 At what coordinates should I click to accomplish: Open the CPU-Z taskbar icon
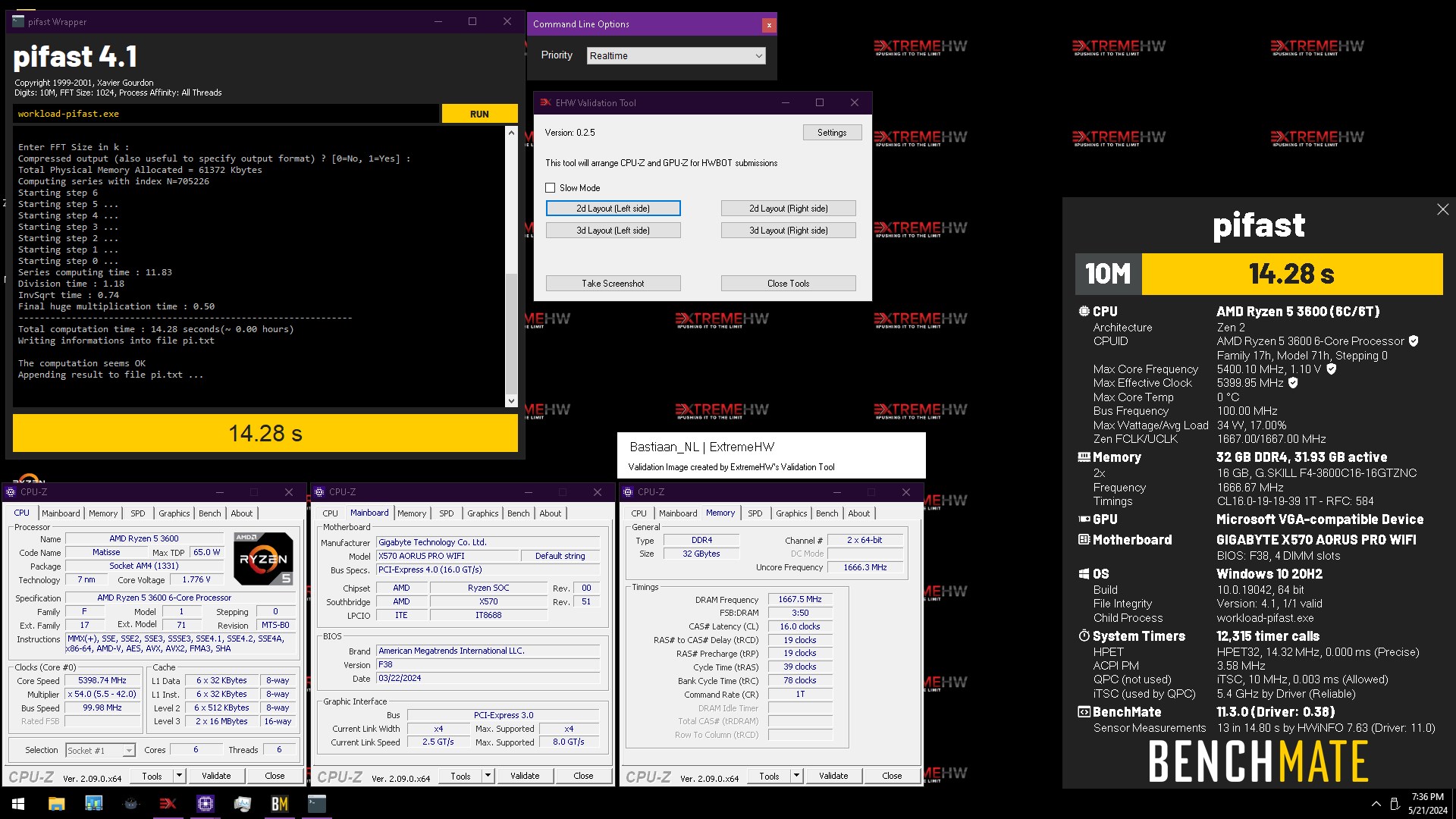[205, 804]
